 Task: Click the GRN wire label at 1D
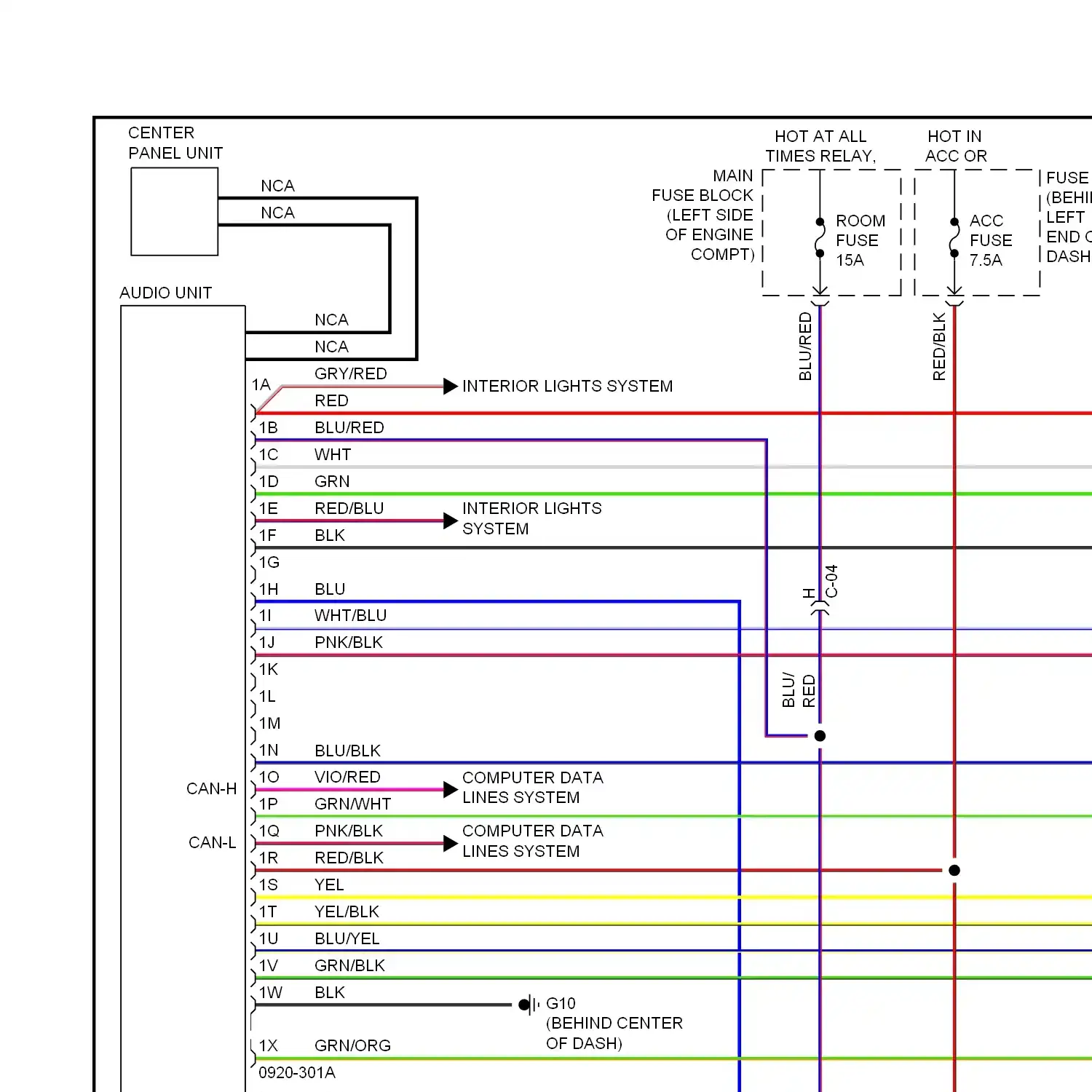click(332, 481)
